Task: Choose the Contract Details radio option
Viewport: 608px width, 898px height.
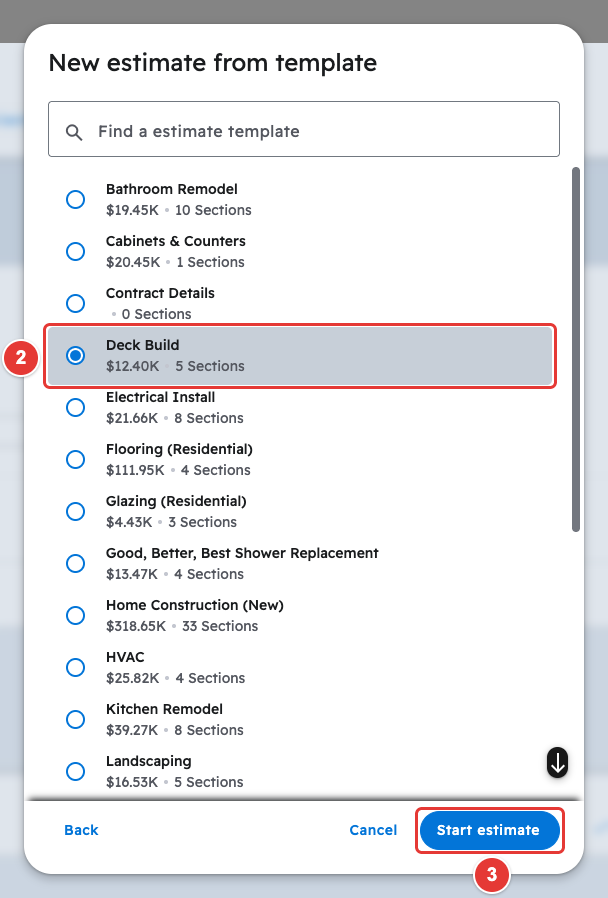Action: (76, 304)
